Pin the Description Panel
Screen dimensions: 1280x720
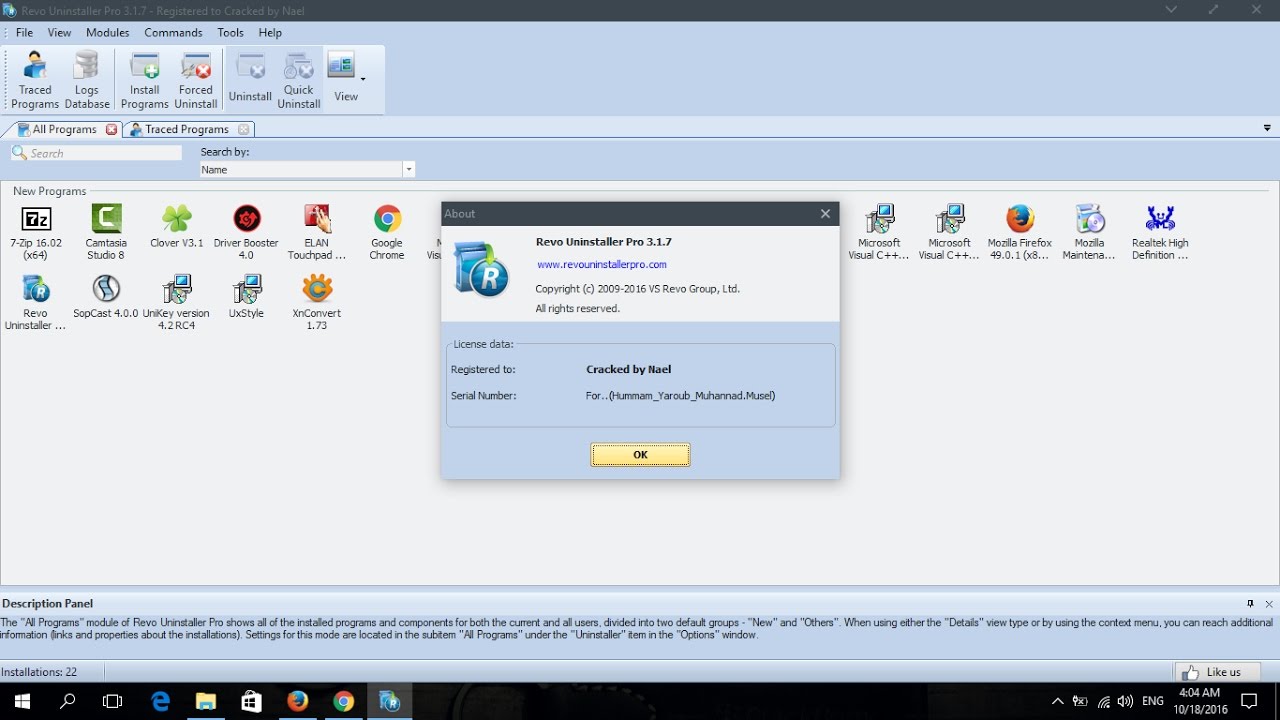(x=1250, y=604)
